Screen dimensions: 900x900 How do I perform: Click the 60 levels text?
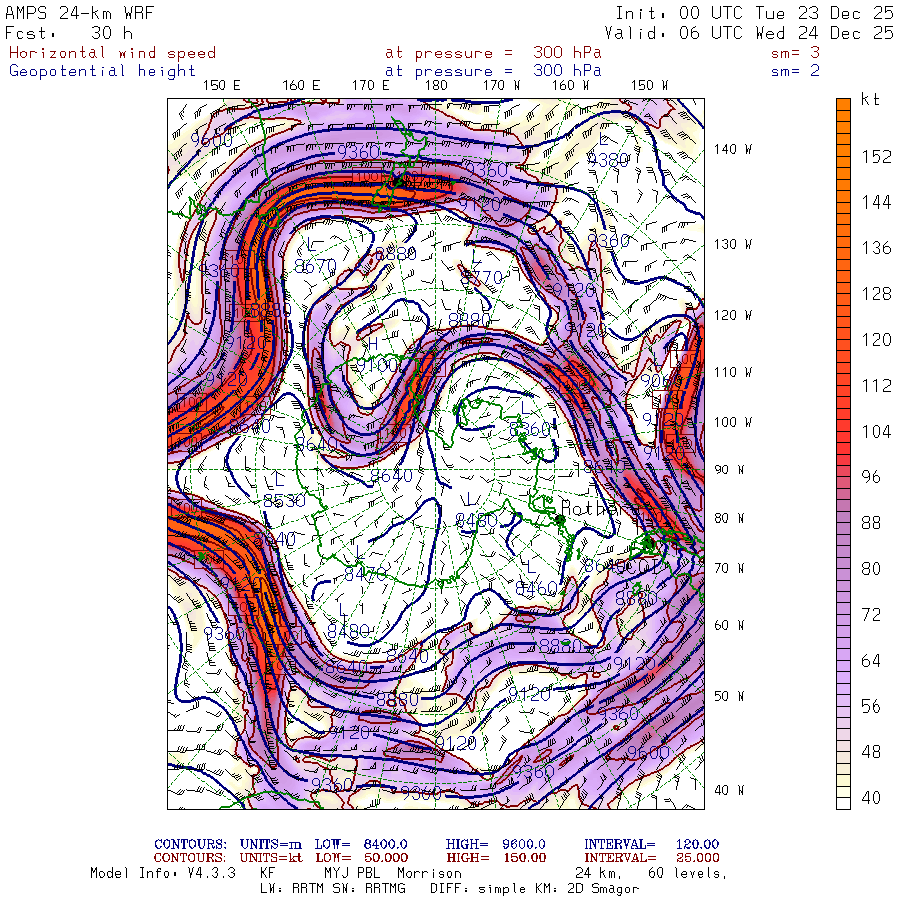point(688,873)
